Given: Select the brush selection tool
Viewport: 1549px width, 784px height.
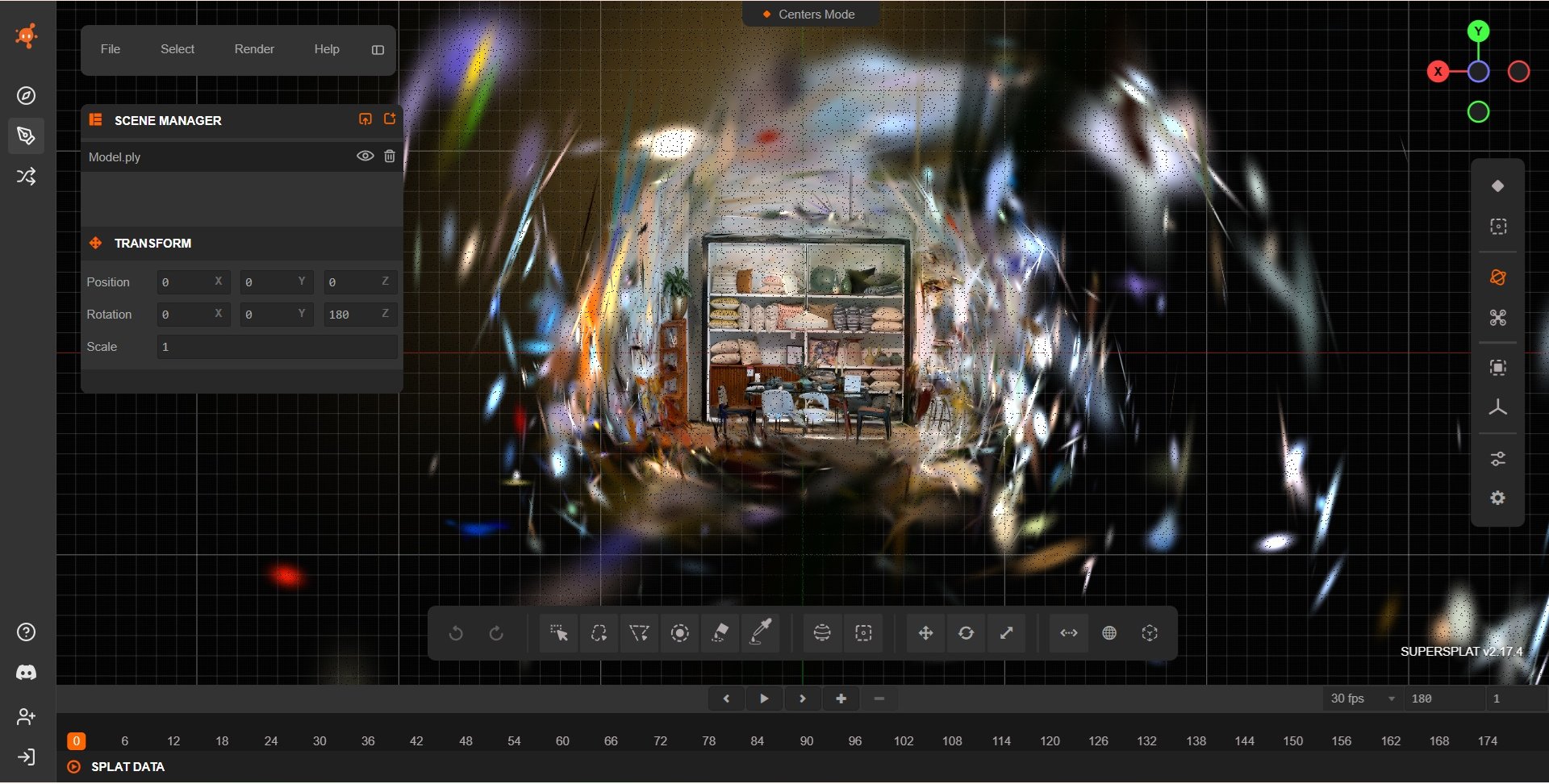Looking at the screenshot, I should 679,633.
